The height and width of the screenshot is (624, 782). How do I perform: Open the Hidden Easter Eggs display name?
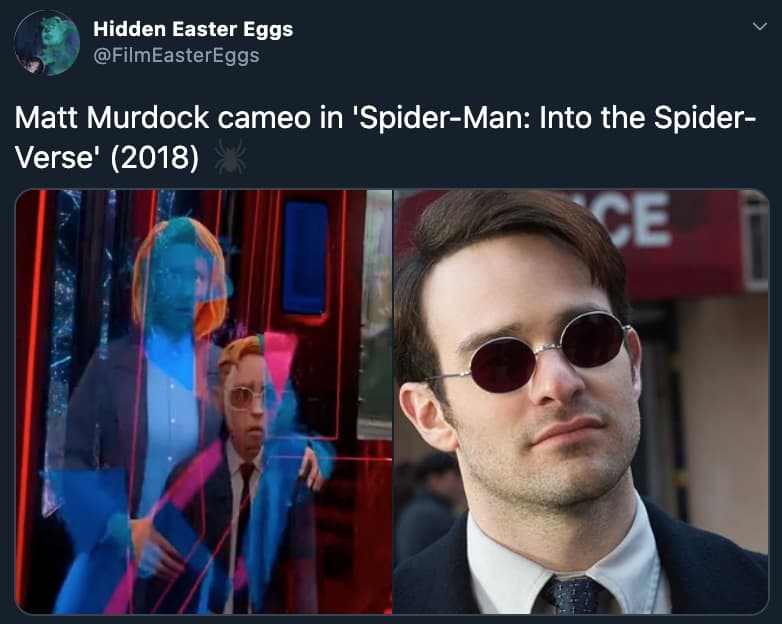pos(193,30)
